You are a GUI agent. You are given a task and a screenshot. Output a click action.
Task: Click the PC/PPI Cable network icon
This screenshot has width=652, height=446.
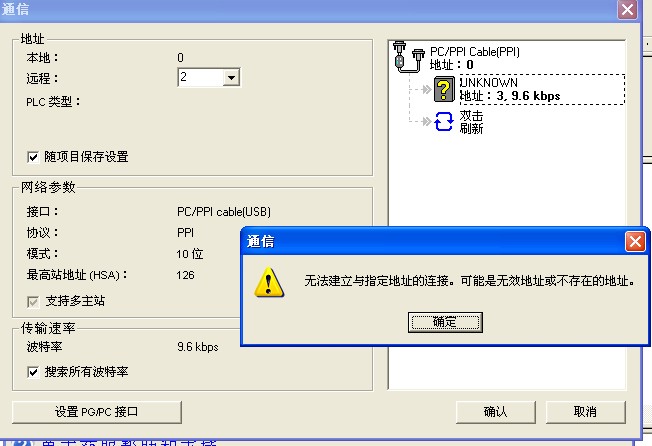tap(408, 57)
